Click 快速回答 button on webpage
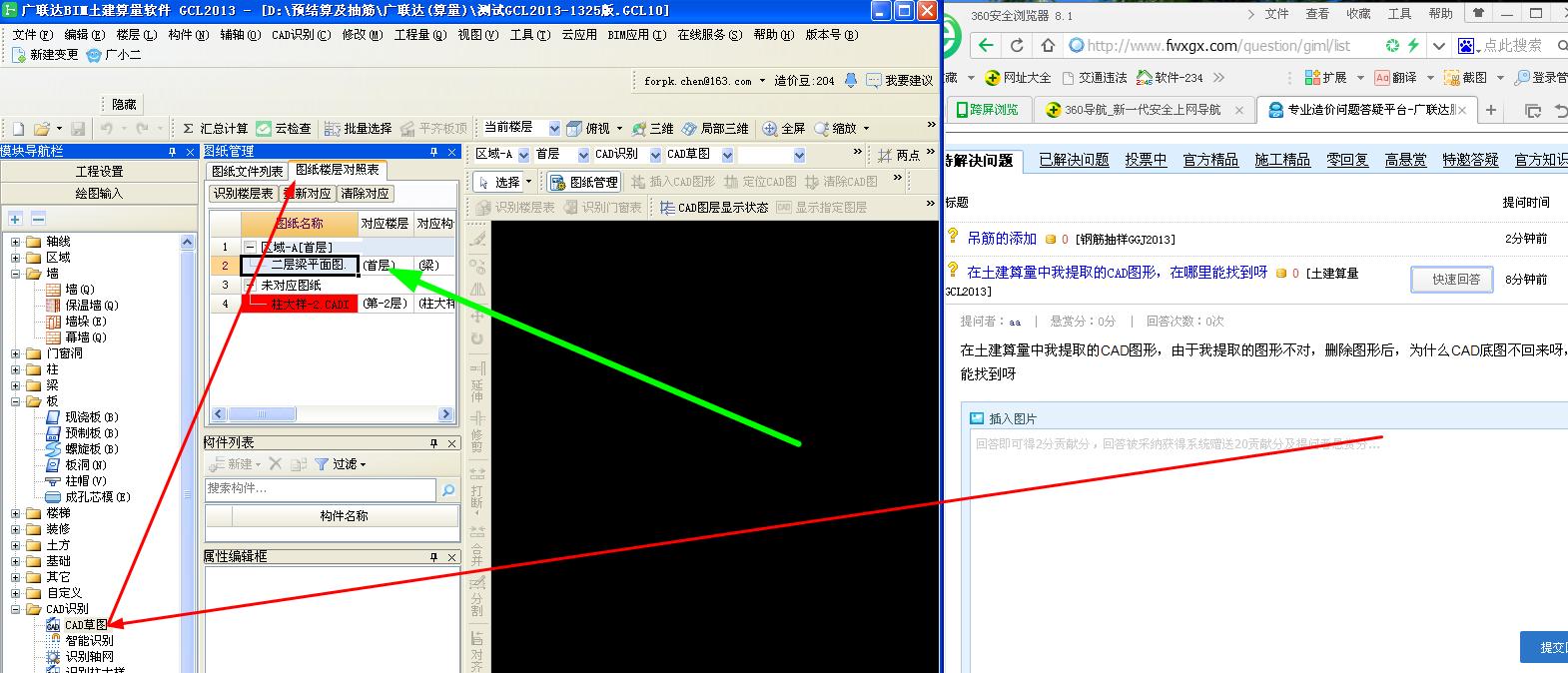Viewport: 1568px width, 673px height. click(1451, 280)
